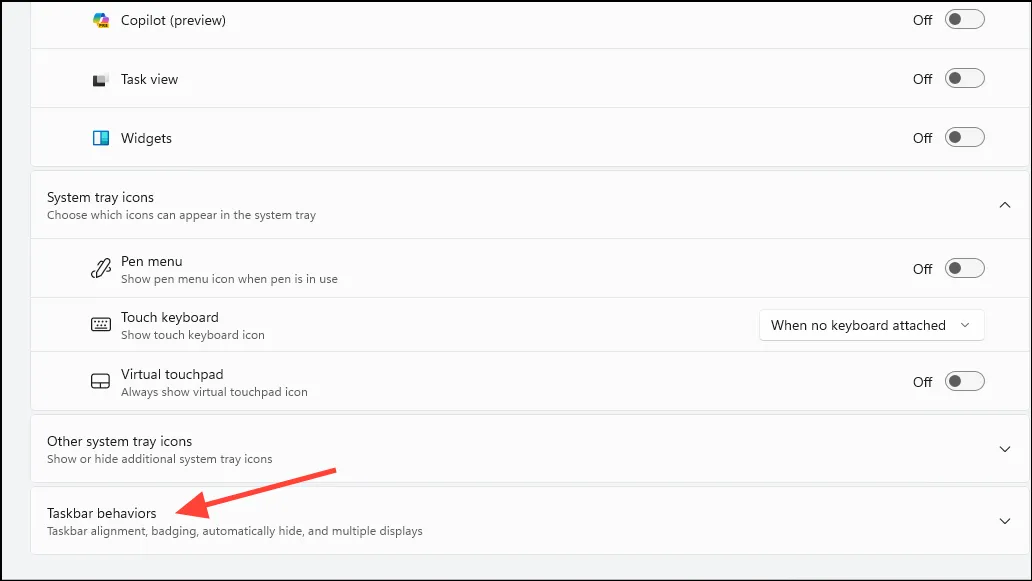Click 'Choose which icons can appear' description
The height and width of the screenshot is (581, 1032).
click(181, 215)
